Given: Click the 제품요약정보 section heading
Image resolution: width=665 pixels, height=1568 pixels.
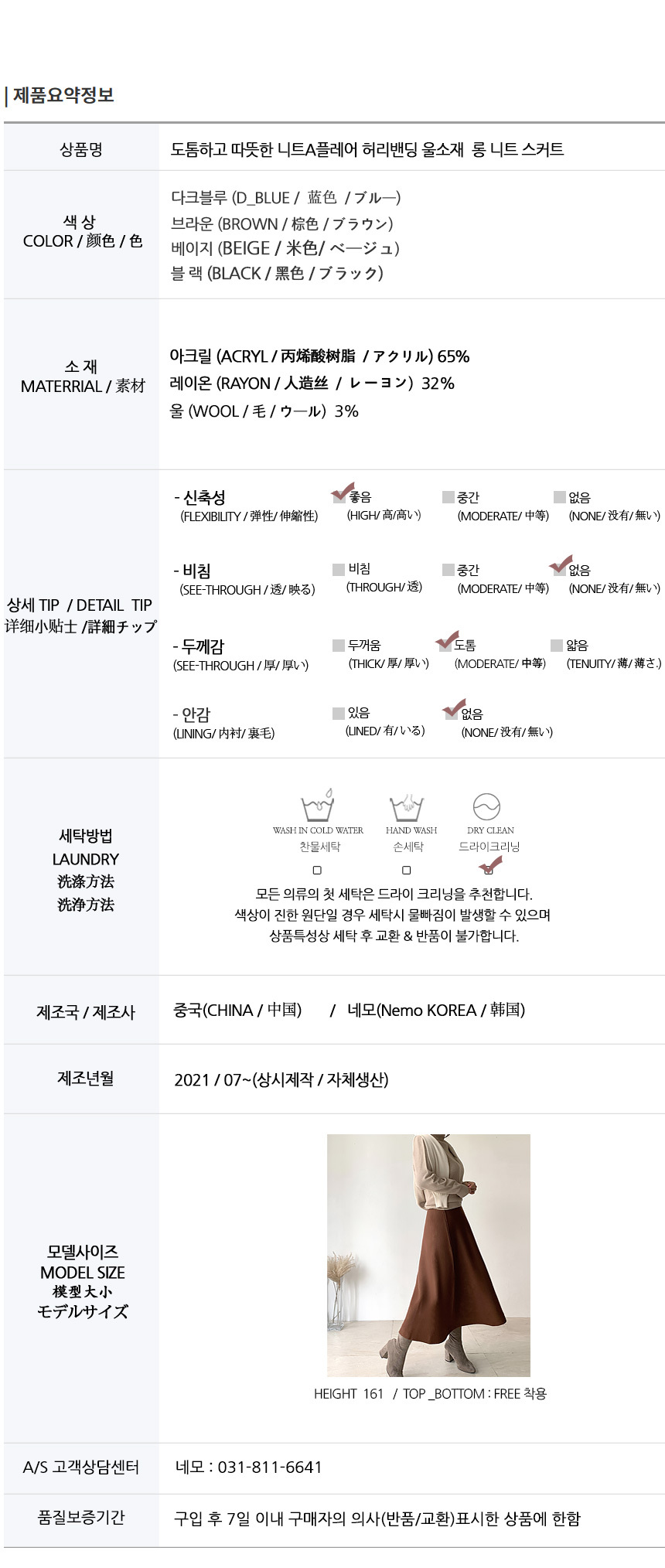Looking at the screenshot, I should point(63,95).
